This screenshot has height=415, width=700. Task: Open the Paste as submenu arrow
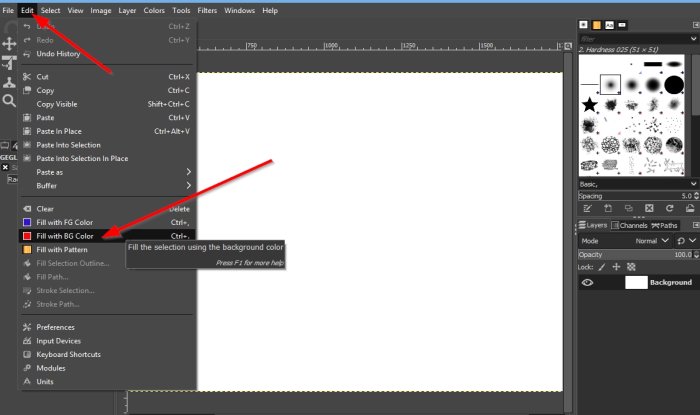pyautogui.click(x=189, y=172)
